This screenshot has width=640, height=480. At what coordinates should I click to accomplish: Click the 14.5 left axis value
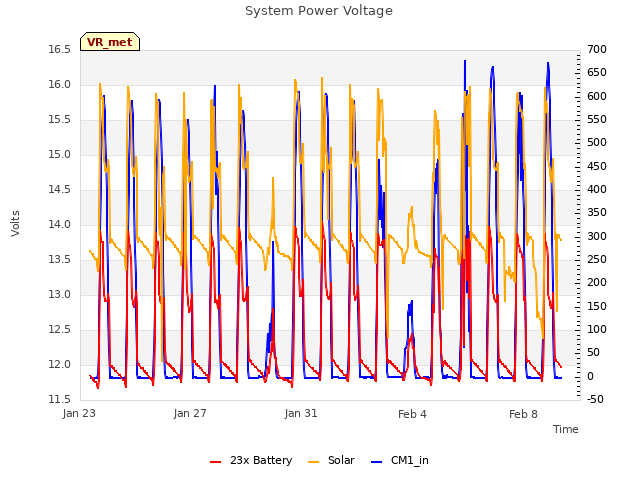pyautogui.click(x=60, y=190)
